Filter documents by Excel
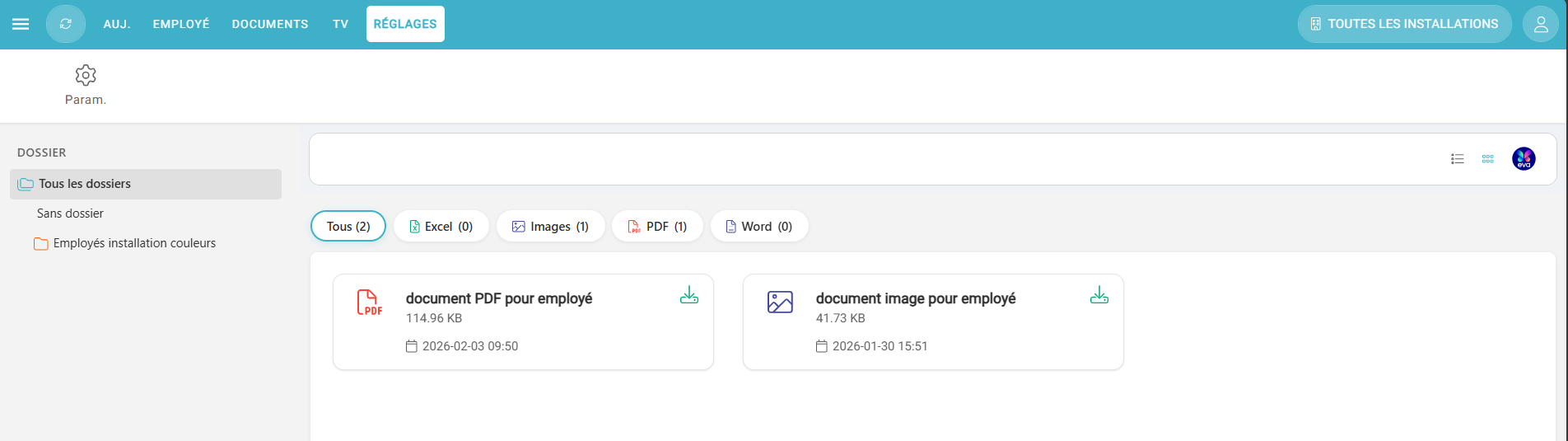Viewport: 1568px width, 441px height. click(x=441, y=227)
